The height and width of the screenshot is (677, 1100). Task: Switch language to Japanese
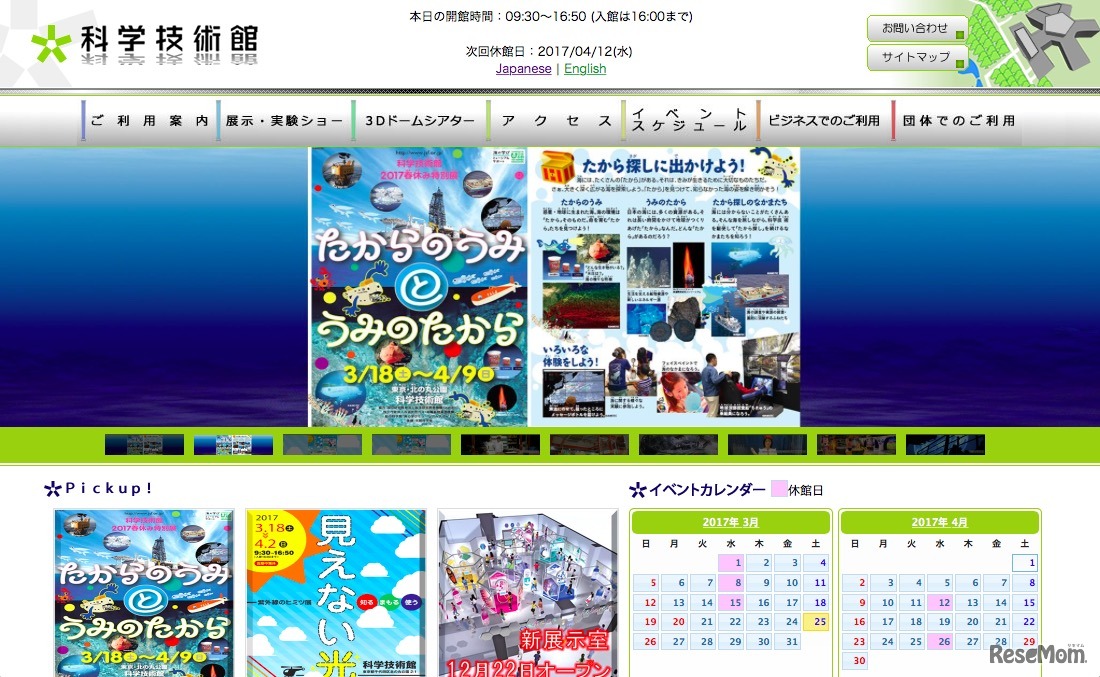coord(523,69)
